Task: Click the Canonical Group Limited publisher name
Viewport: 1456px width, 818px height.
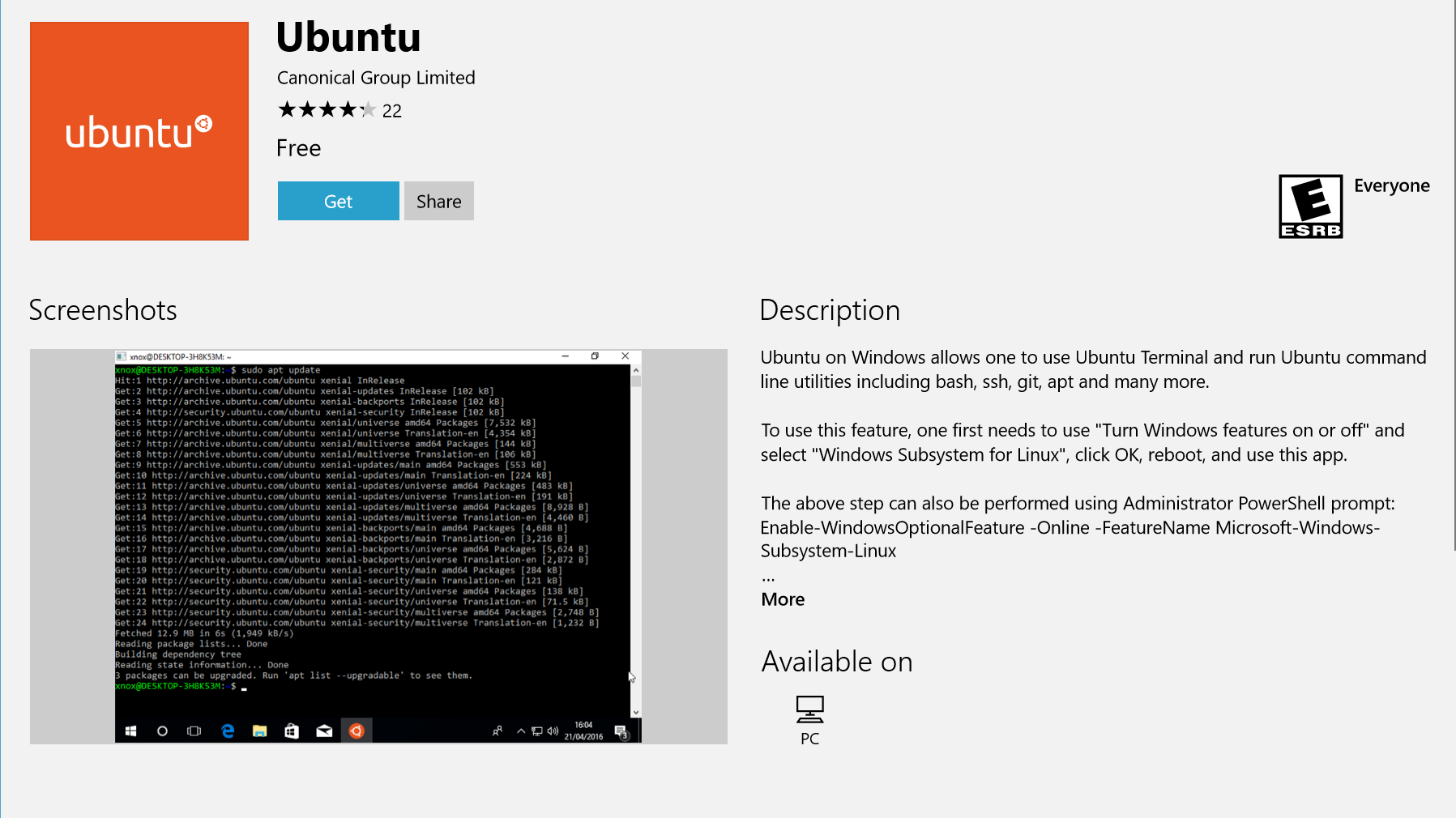Action: [x=376, y=78]
